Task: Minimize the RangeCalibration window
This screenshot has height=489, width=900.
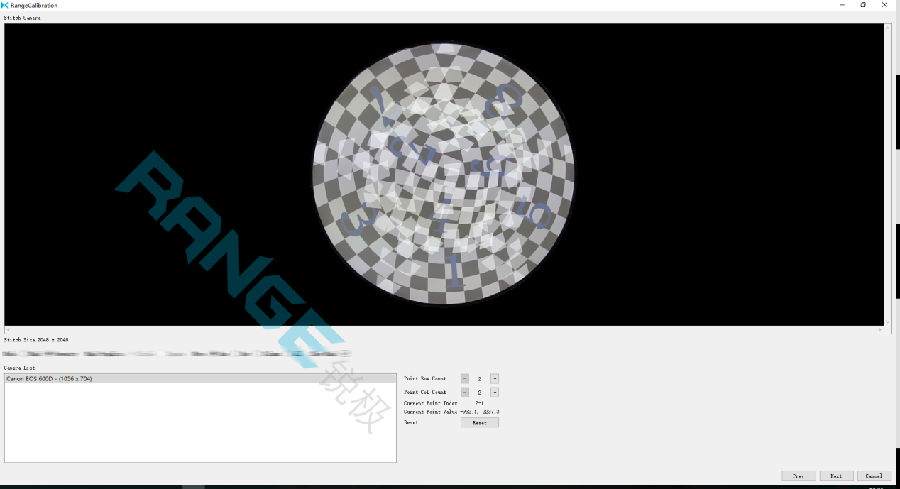Action: [842, 5]
